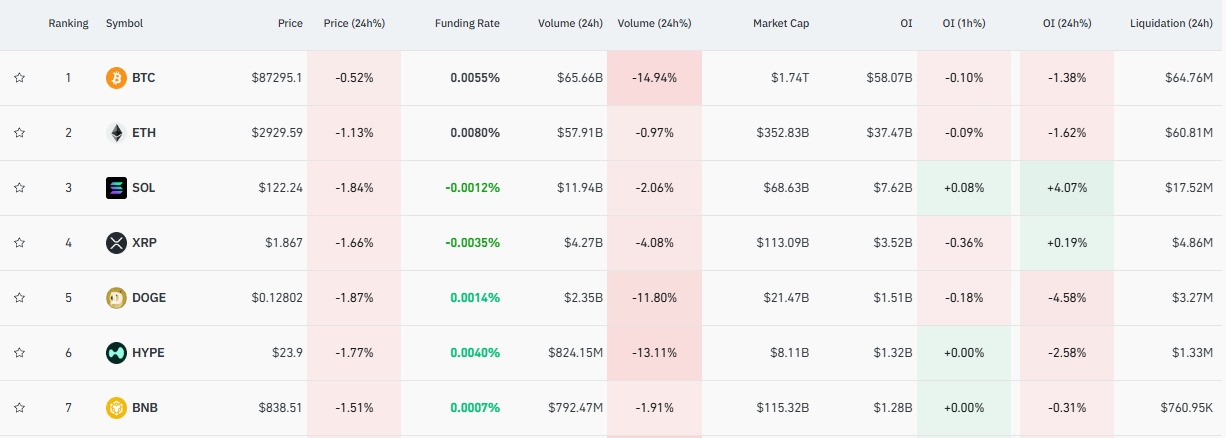Click the Bitcoin coin icon
The height and width of the screenshot is (438, 1226).
[x=116, y=78]
